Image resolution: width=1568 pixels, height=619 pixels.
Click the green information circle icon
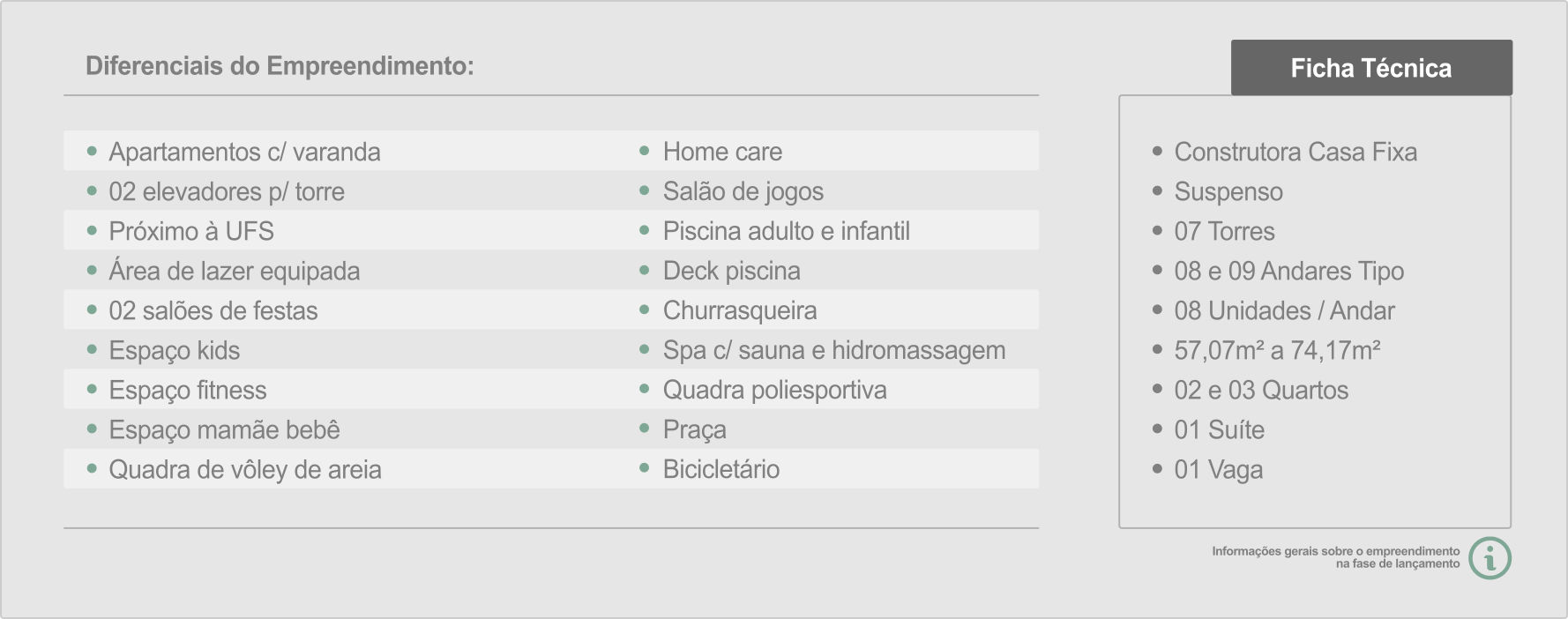tap(1490, 558)
